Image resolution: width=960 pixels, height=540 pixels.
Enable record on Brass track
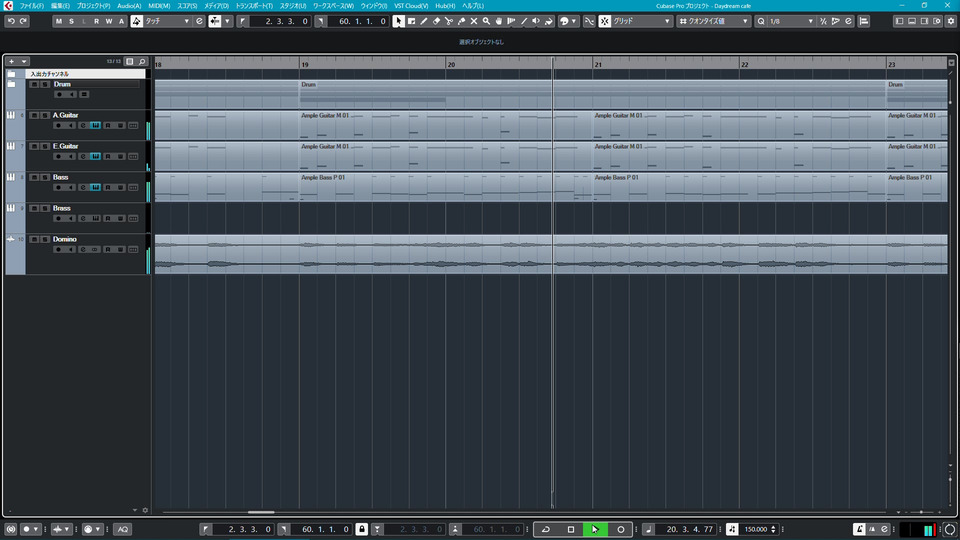[x=58, y=219]
